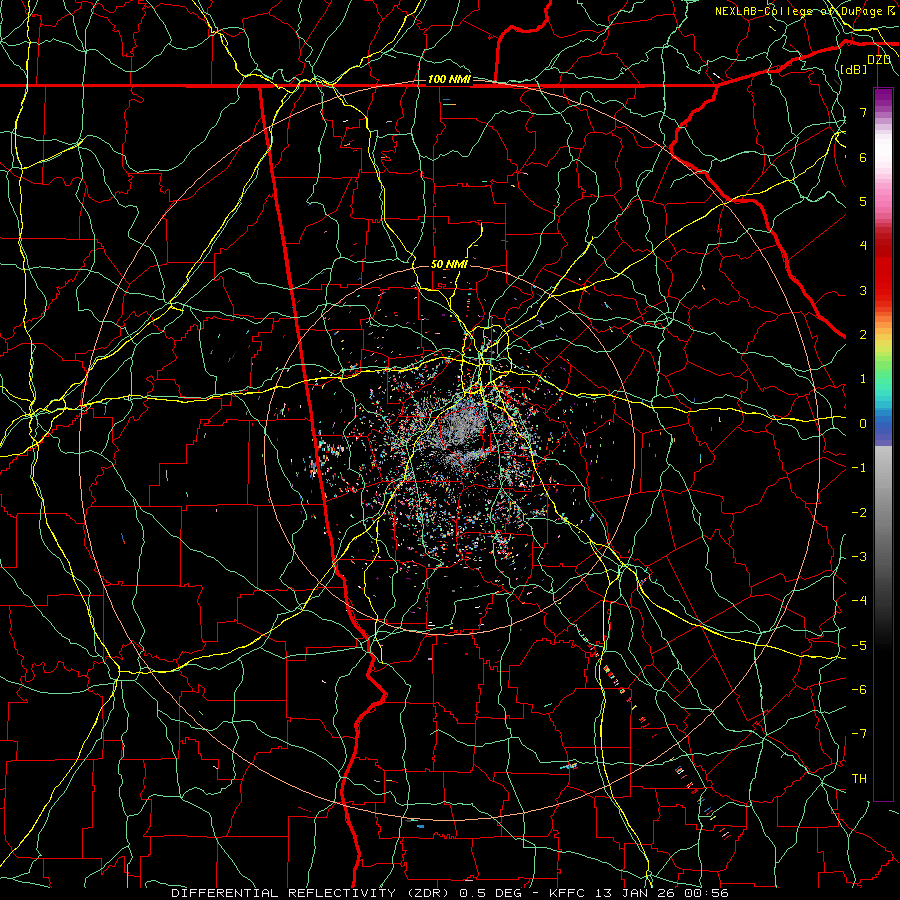
Task: Click the -4 value on color scale
Action: (x=859, y=601)
